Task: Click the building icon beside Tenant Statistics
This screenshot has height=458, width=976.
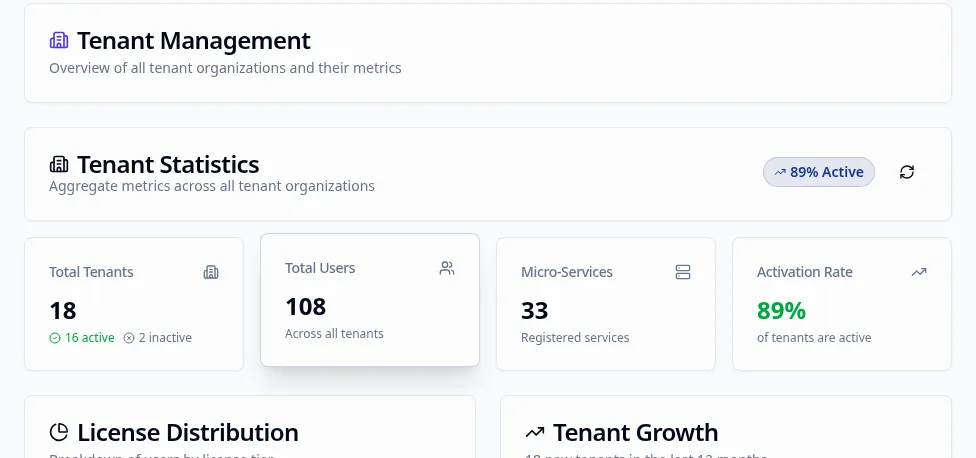Action: 59,164
